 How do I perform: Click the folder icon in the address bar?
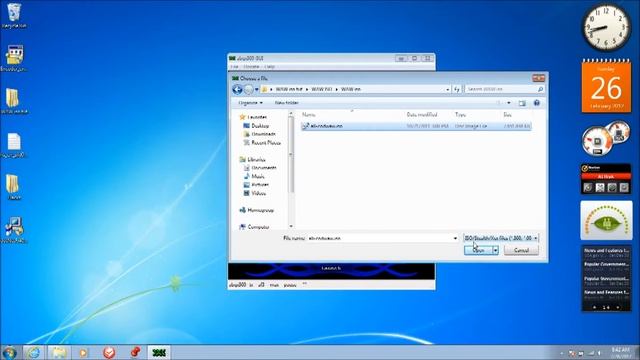(x=264, y=89)
